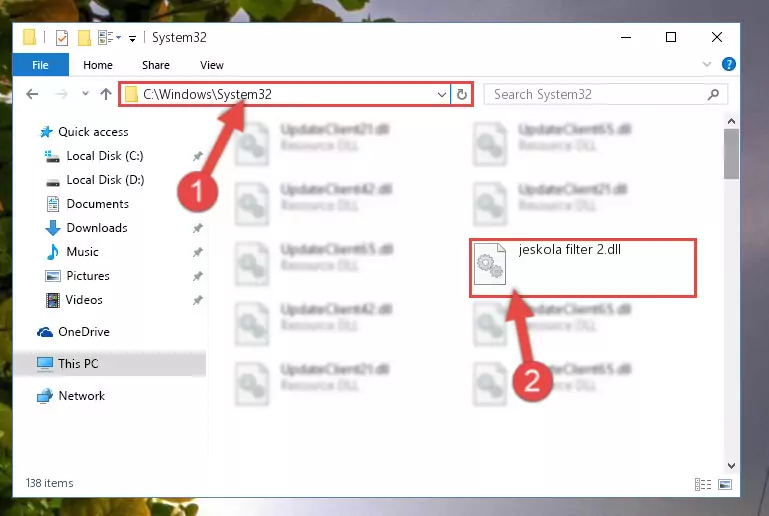This screenshot has height=516, width=769.
Task: Click the 138 items status text
Action: click(50, 483)
